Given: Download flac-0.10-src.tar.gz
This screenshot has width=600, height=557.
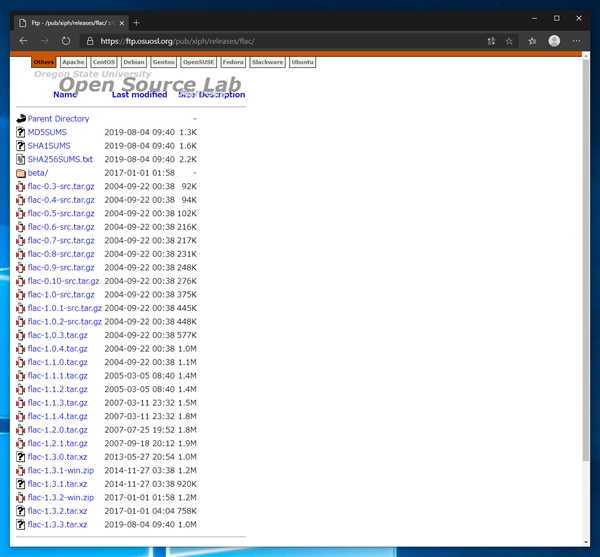Looking at the screenshot, I should (x=63, y=281).
